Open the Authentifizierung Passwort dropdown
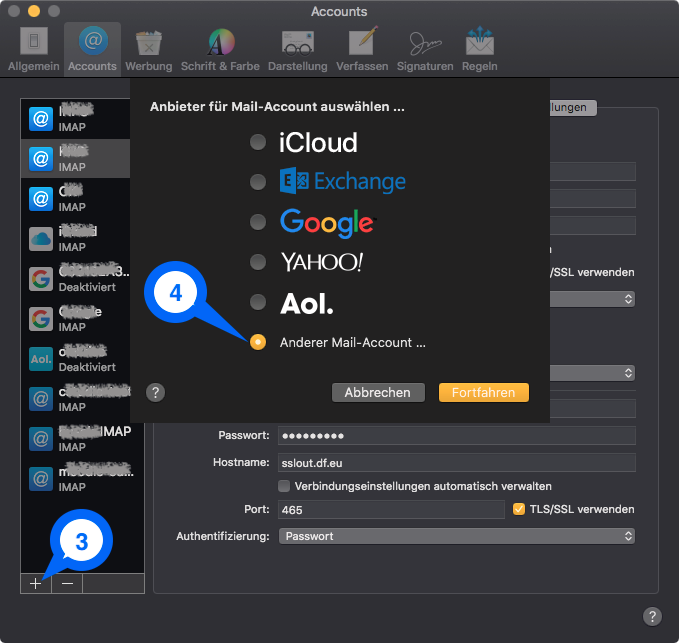The width and height of the screenshot is (679, 643). [457, 536]
